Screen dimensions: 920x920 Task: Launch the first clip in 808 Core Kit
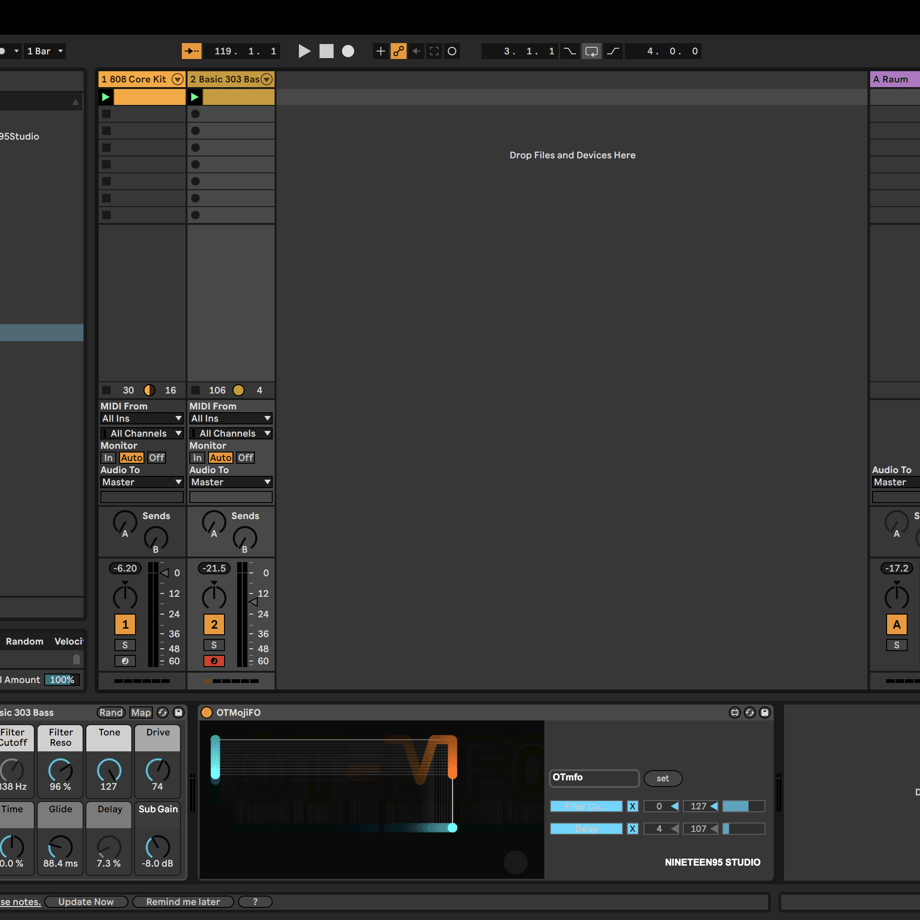coord(106,97)
